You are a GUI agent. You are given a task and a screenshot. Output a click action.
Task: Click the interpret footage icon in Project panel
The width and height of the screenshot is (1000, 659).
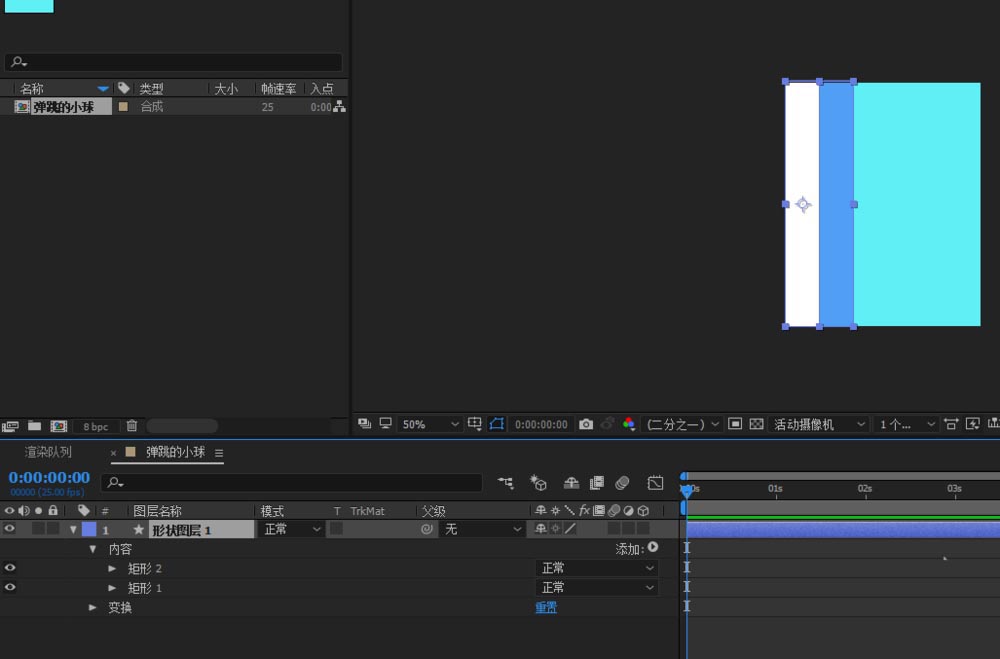pyautogui.click(x=10, y=426)
